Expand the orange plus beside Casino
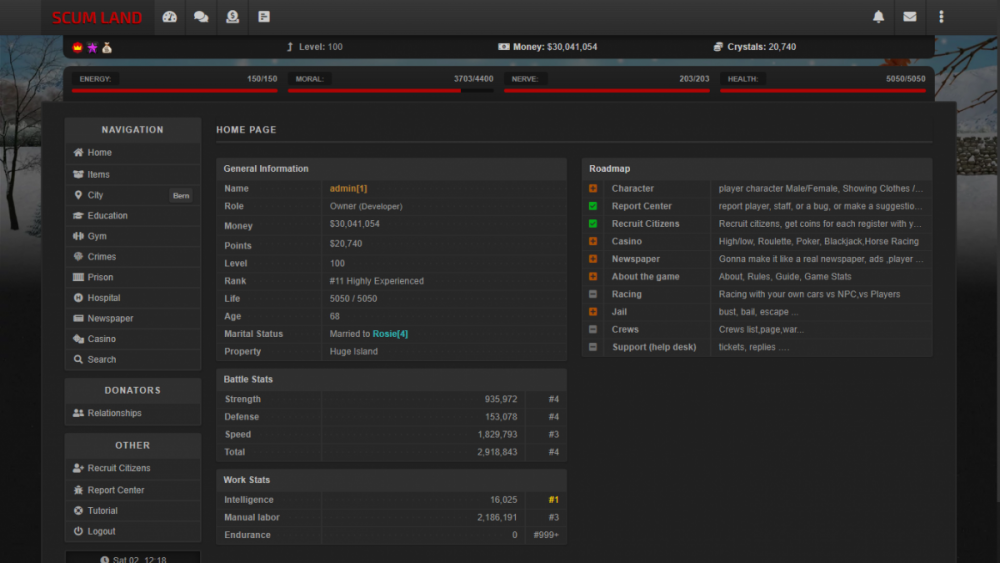Screen dimensions: 1000x563 [593, 241]
